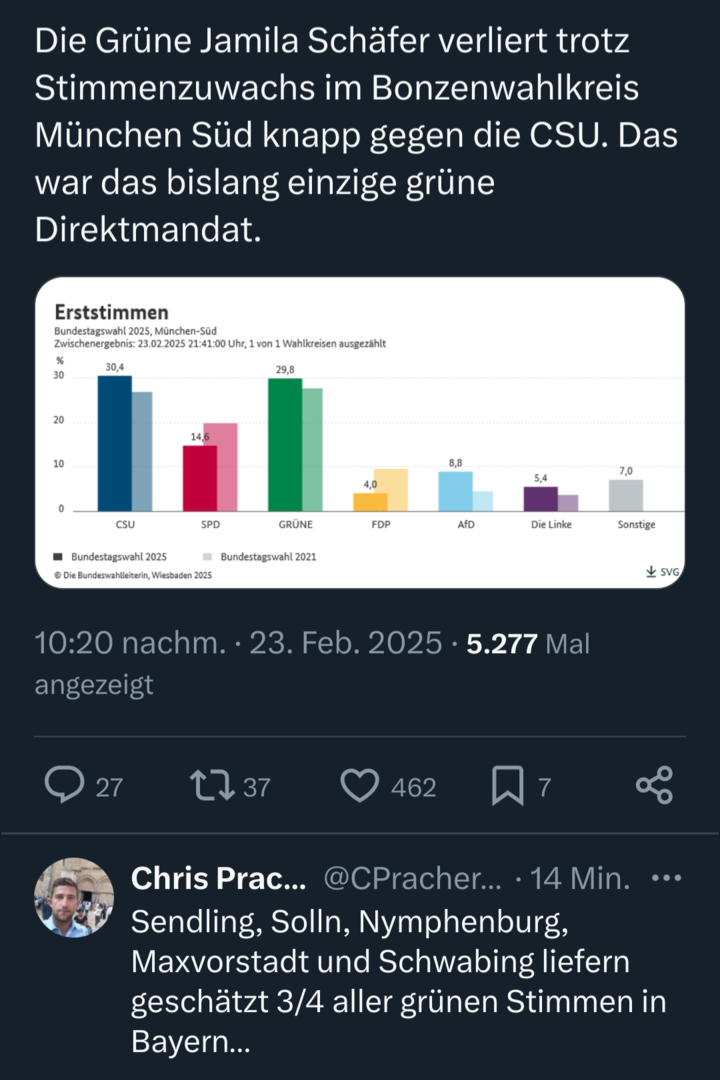Viewport: 720px width, 1080px height.
Task: Click the Bundestagswahl 2025 legend entry
Action: coord(110,557)
